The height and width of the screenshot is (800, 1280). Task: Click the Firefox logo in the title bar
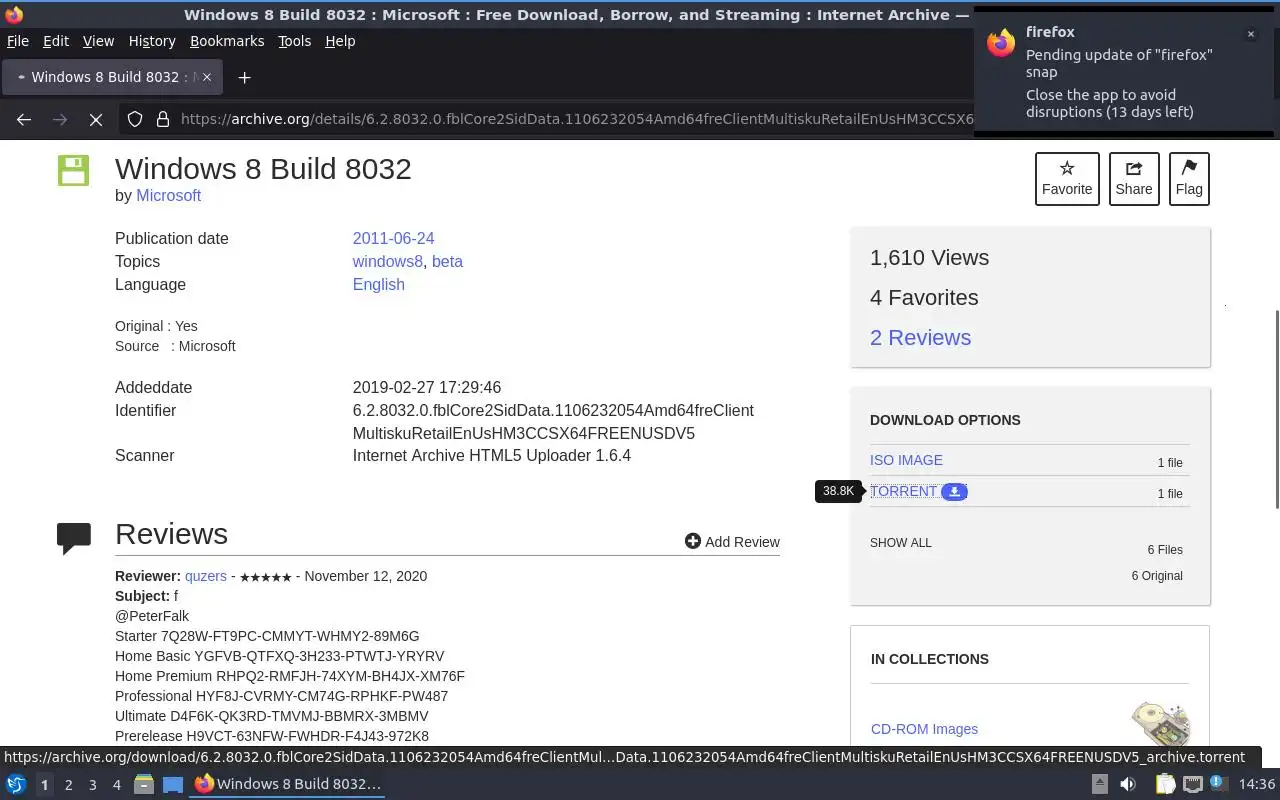14,14
